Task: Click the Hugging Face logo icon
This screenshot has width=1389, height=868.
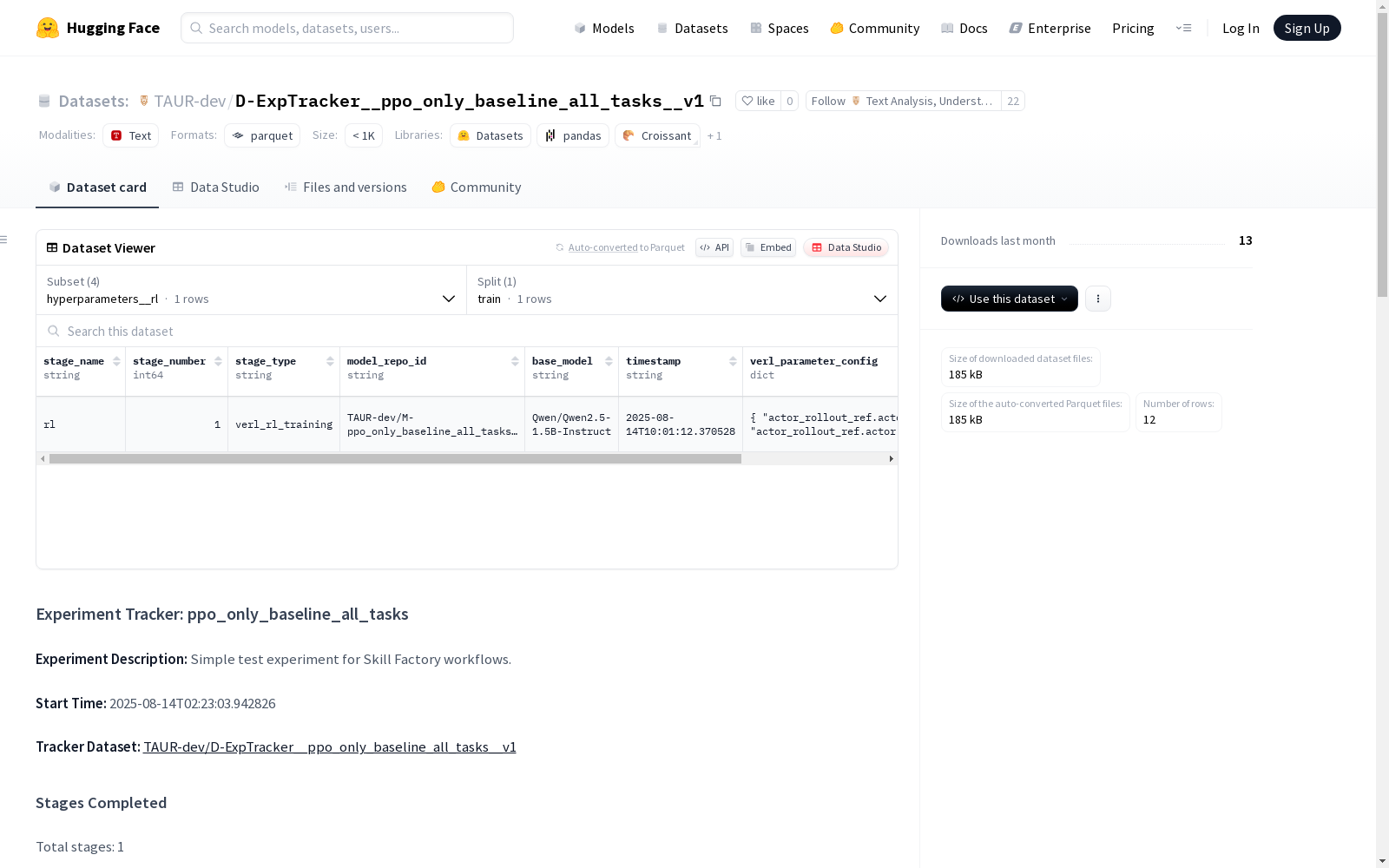Action: click(48, 28)
